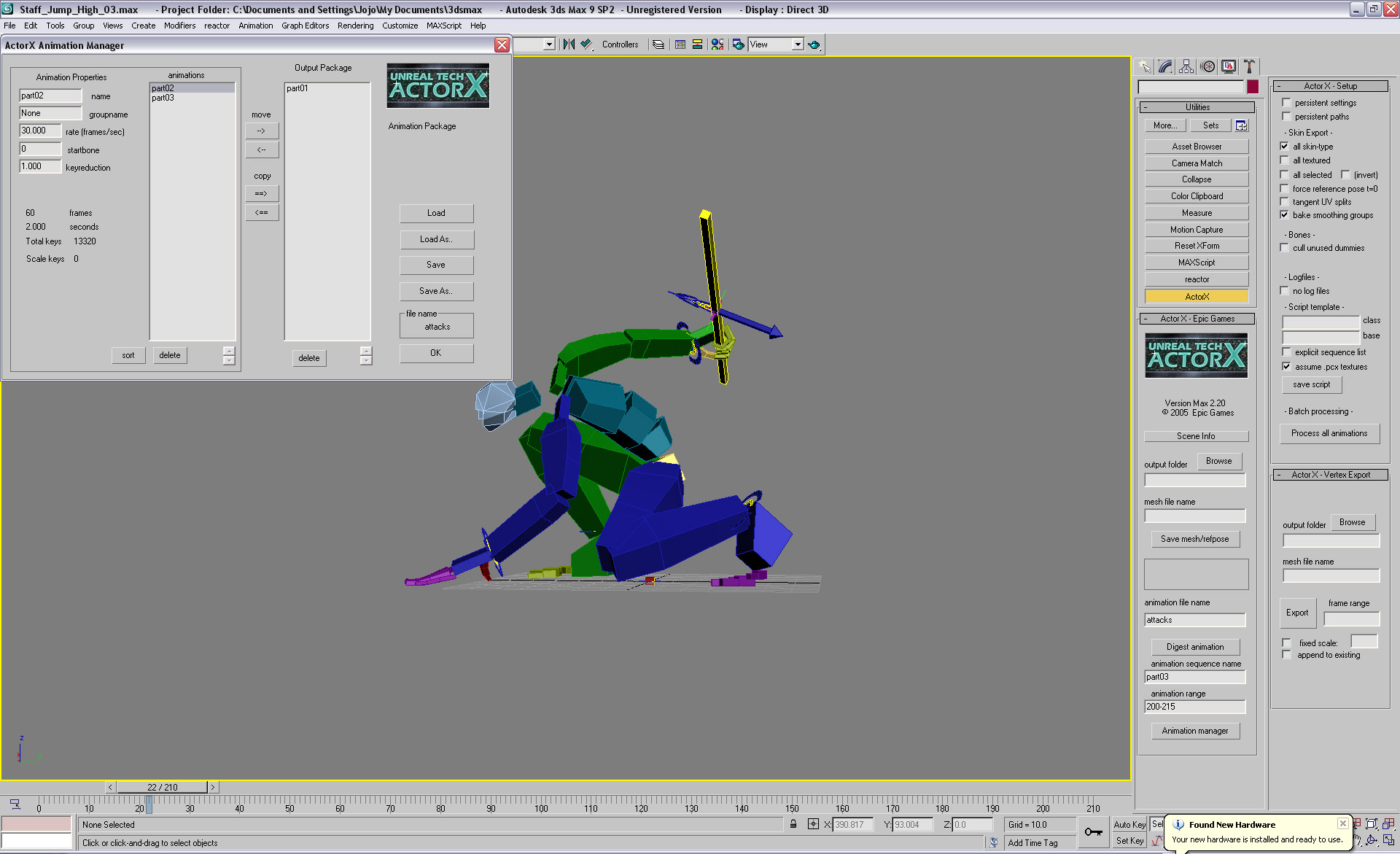
Task: Open the Material Editor icon
Action: tap(717, 44)
